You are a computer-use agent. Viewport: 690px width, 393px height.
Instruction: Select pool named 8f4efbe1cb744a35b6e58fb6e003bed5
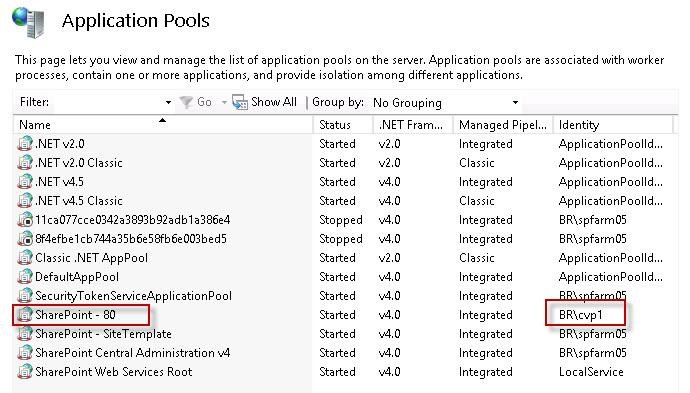coord(131,239)
